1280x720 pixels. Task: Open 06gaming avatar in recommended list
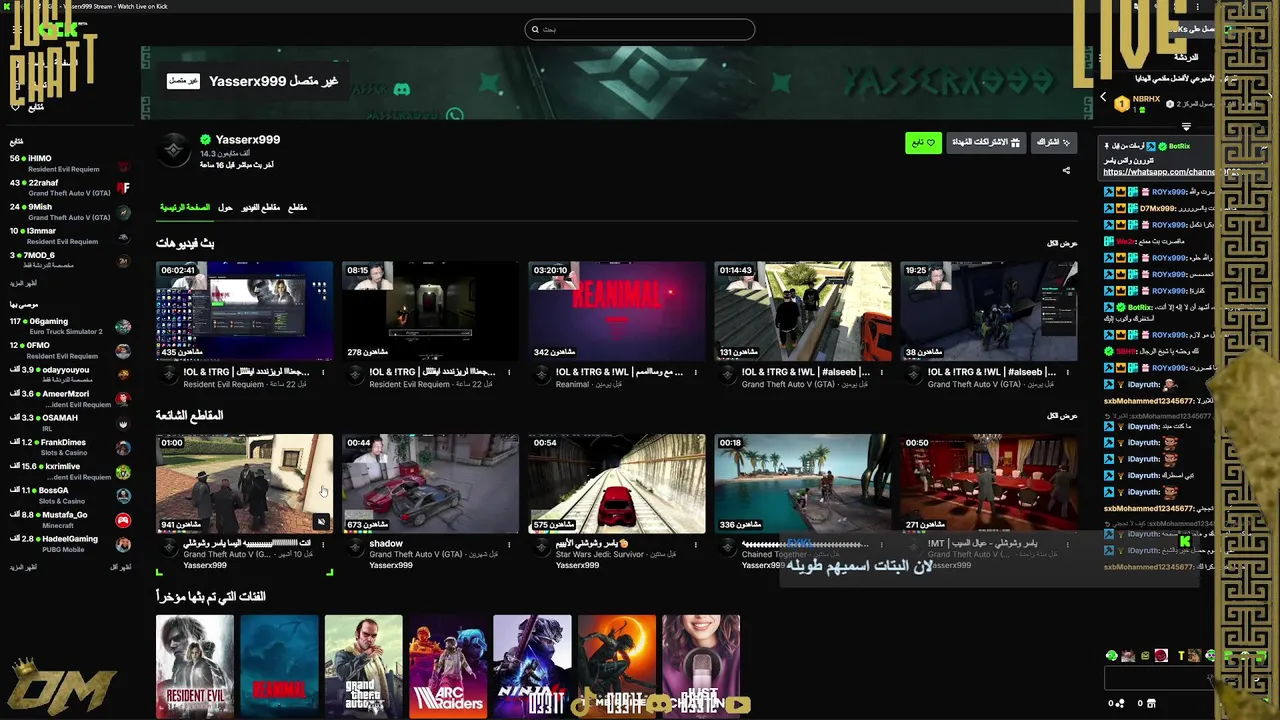point(123,327)
